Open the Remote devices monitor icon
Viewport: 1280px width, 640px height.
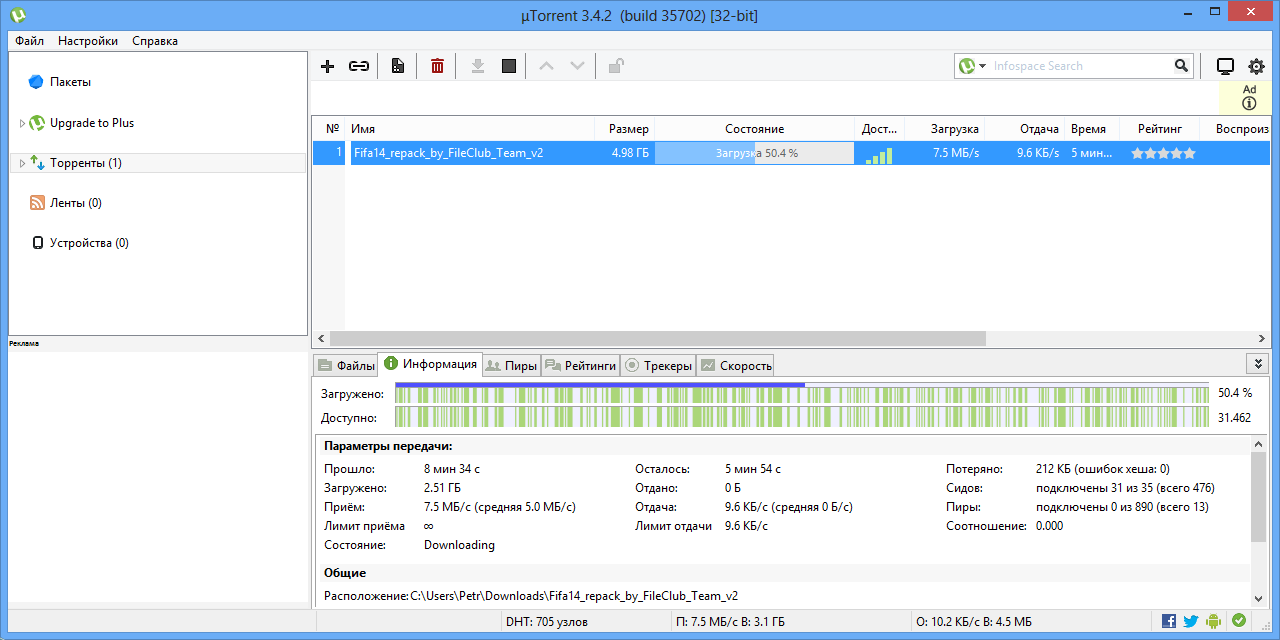point(1225,66)
